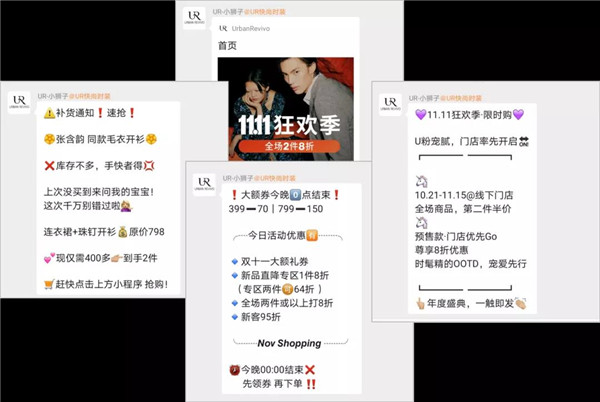Click the small UrbanRevivo mini-program logo
This screenshot has height=402, width=600.
pos(223,28)
